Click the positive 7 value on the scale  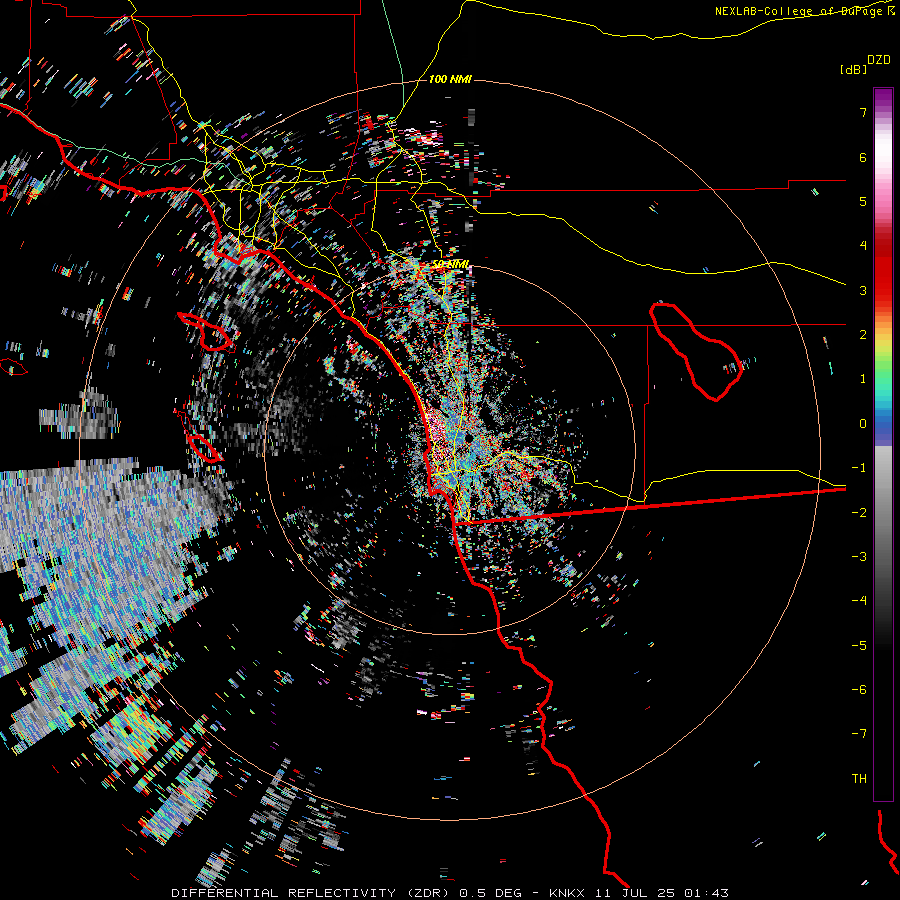(863, 112)
